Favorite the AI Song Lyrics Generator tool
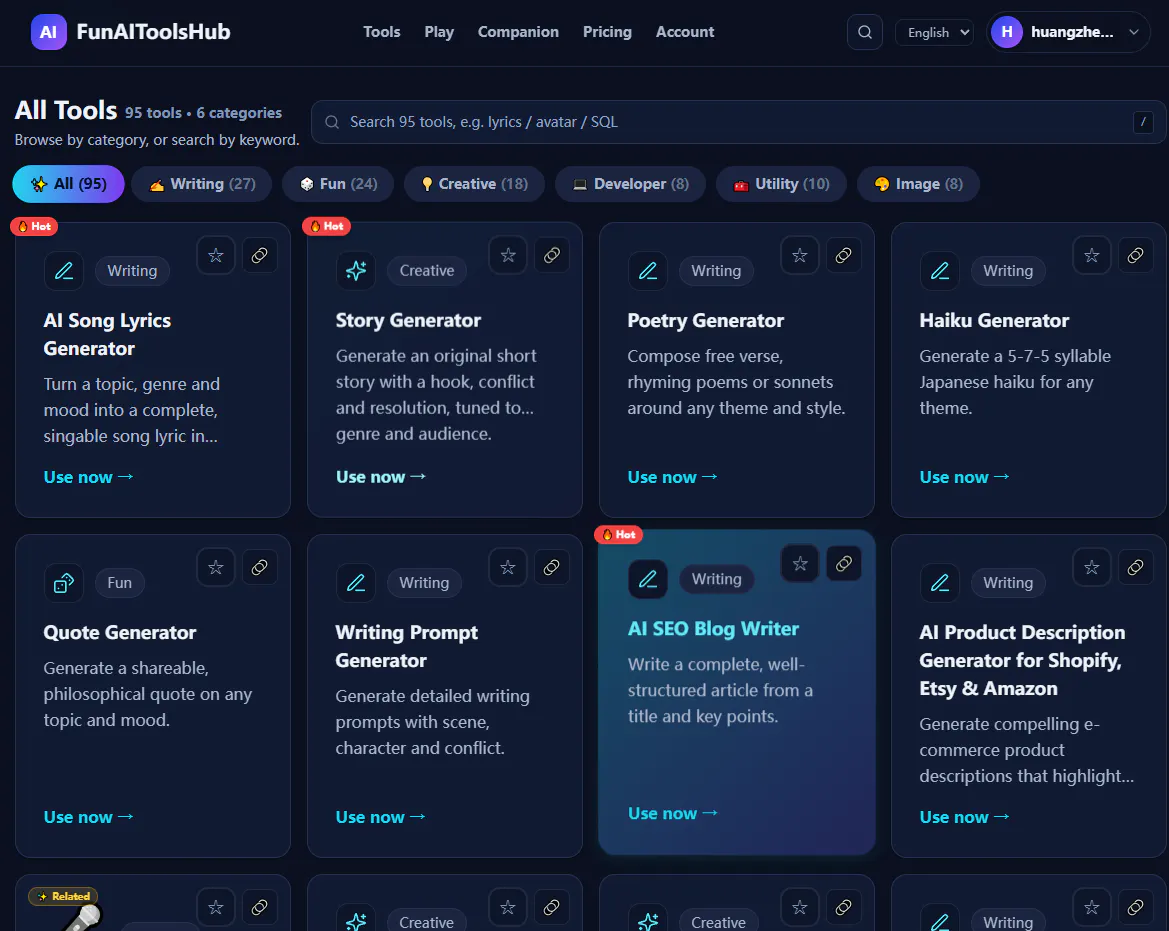This screenshot has width=1169, height=931. click(x=216, y=256)
